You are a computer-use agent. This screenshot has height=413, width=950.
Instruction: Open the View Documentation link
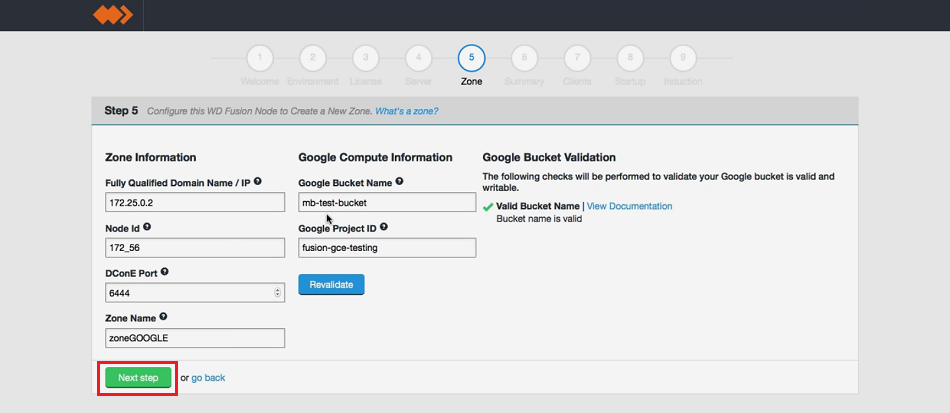(629, 206)
